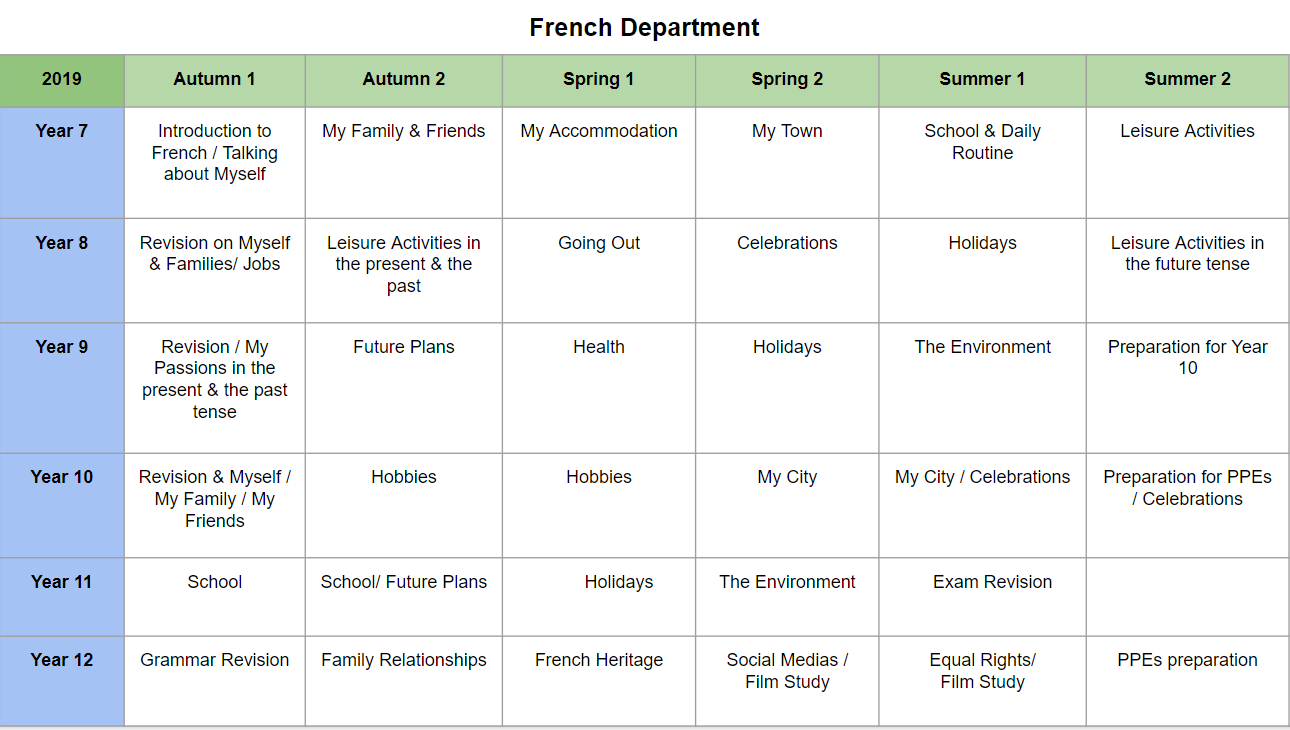This screenshot has height=730, width=1290.
Task: Click the Grammar Revision cell
Action: (214, 681)
